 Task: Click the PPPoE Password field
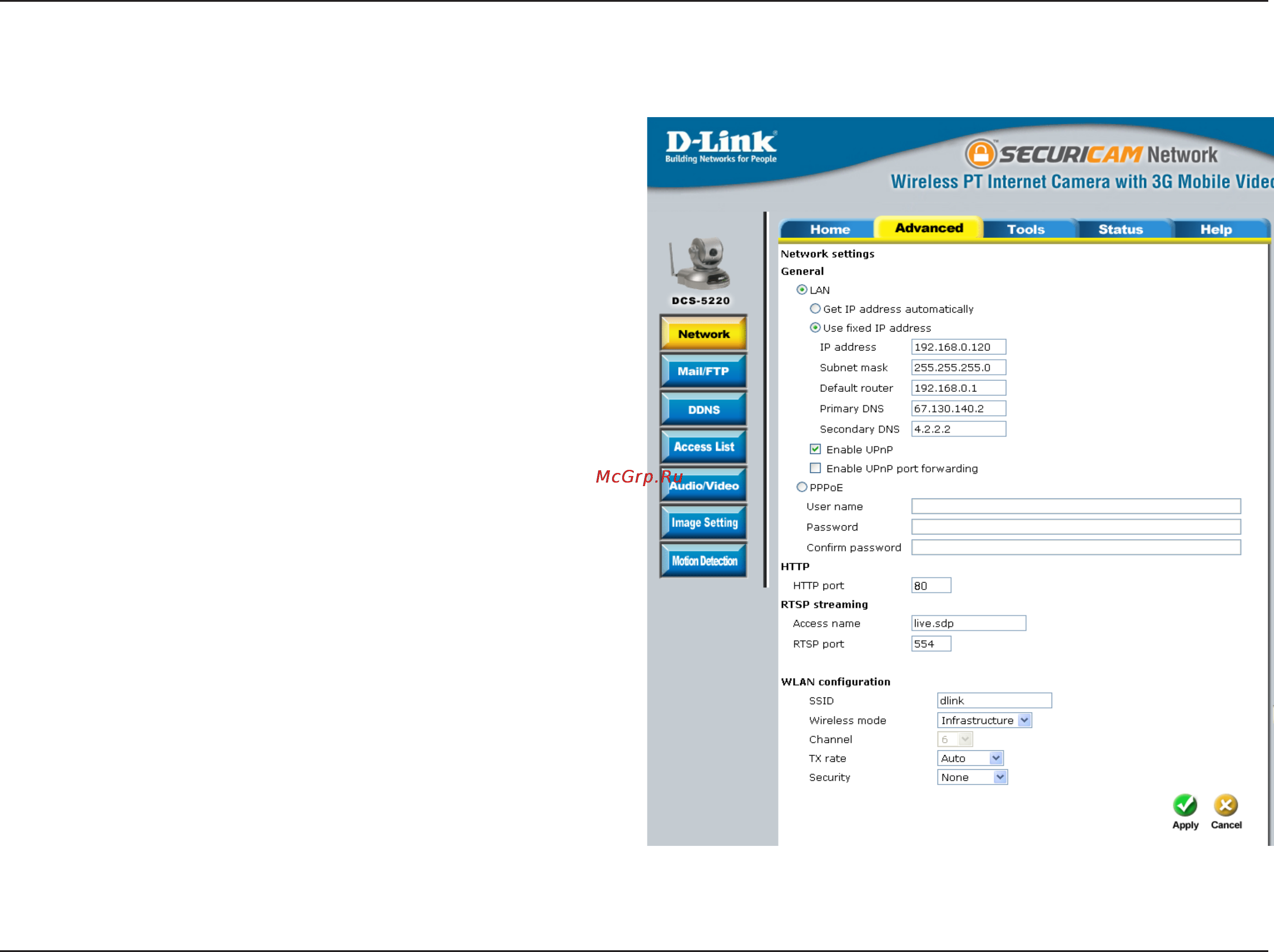(x=1076, y=527)
